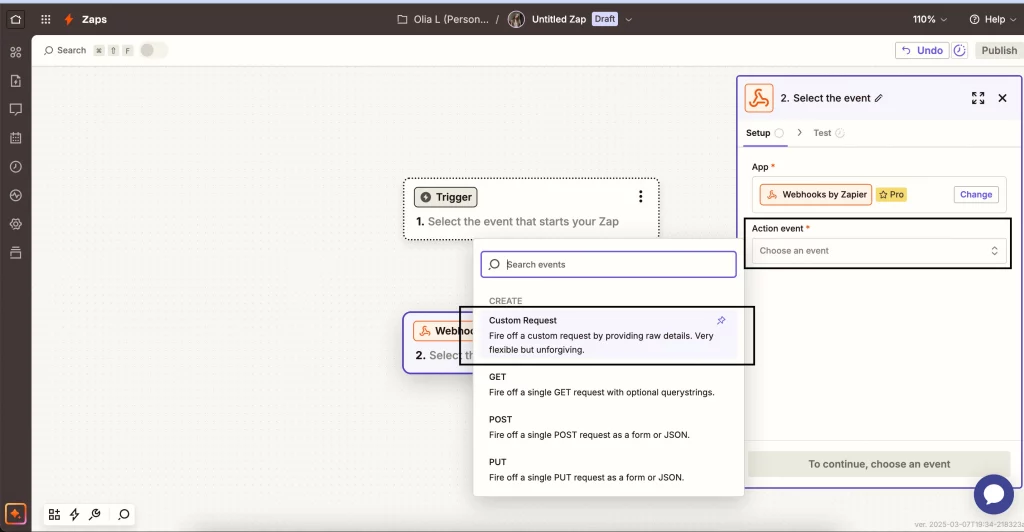Open the stacked versions icon in sidebar

click(16, 253)
